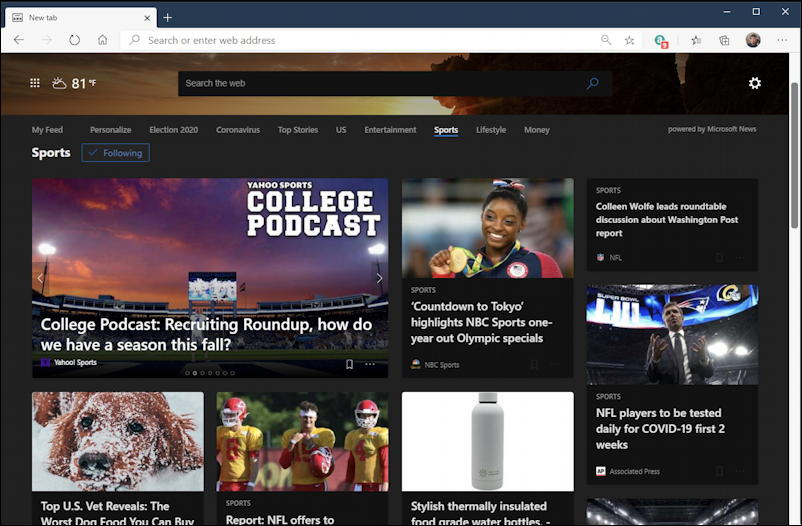This screenshot has height=526, width=802.
Task: Click the Yahoo! Sports source label
Action: [x=76, y=362]
